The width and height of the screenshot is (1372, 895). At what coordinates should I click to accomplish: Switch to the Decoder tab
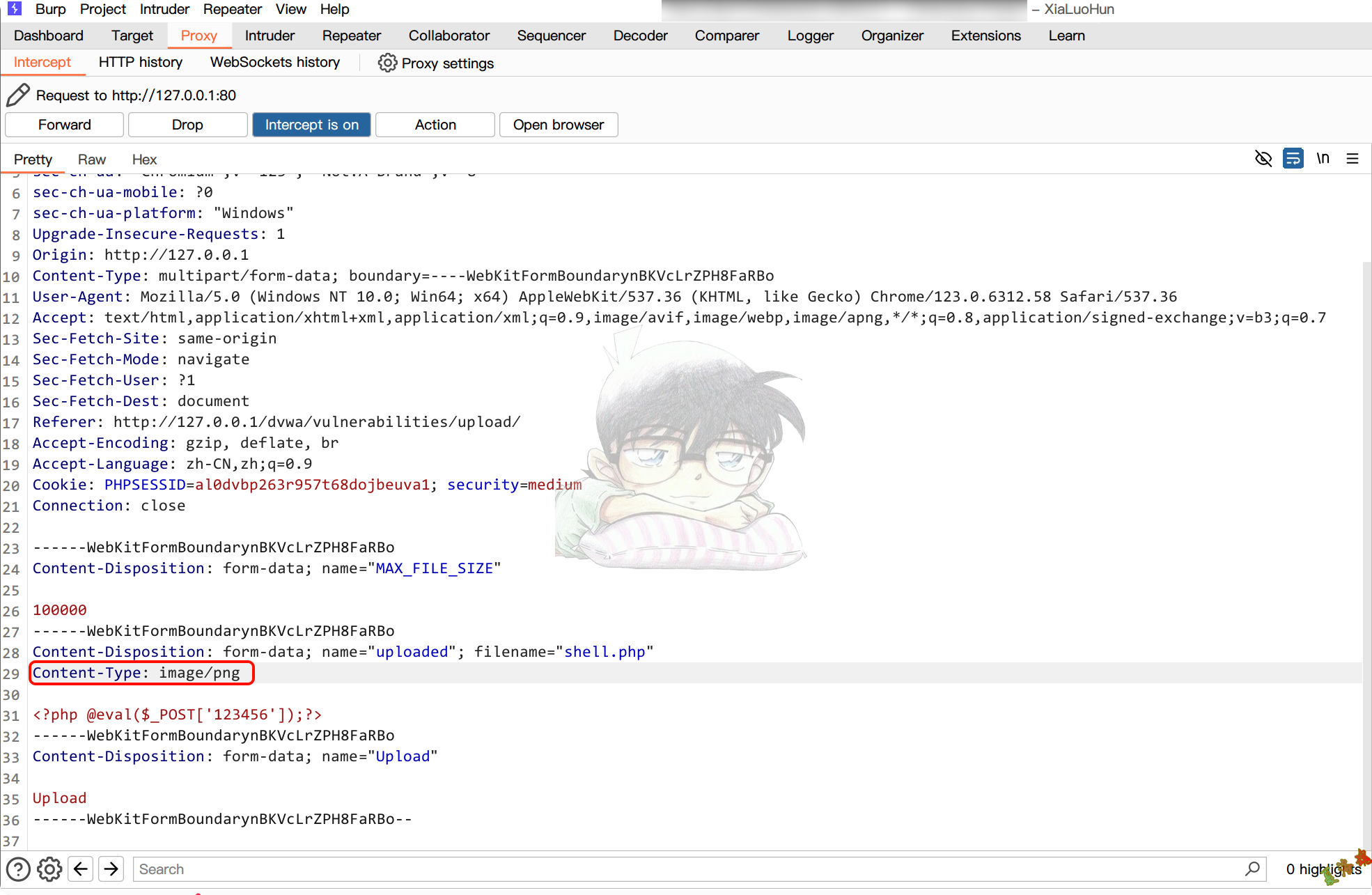click(x=641, y=36)
